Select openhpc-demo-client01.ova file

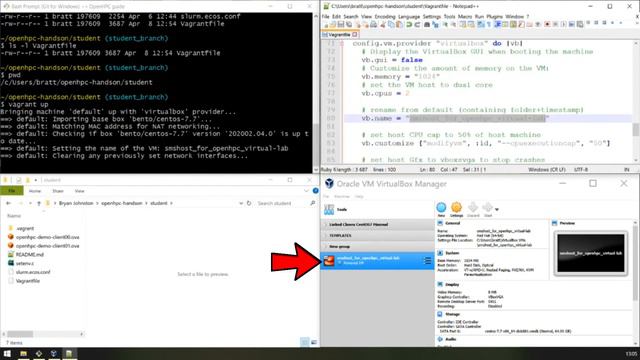(x=47, y=246)
